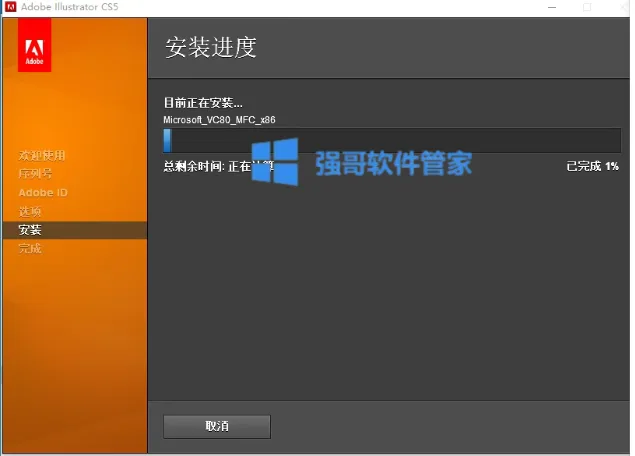Click the 目前正在安装... label
This screenshot has height=456, width=635.
(203, 103)
